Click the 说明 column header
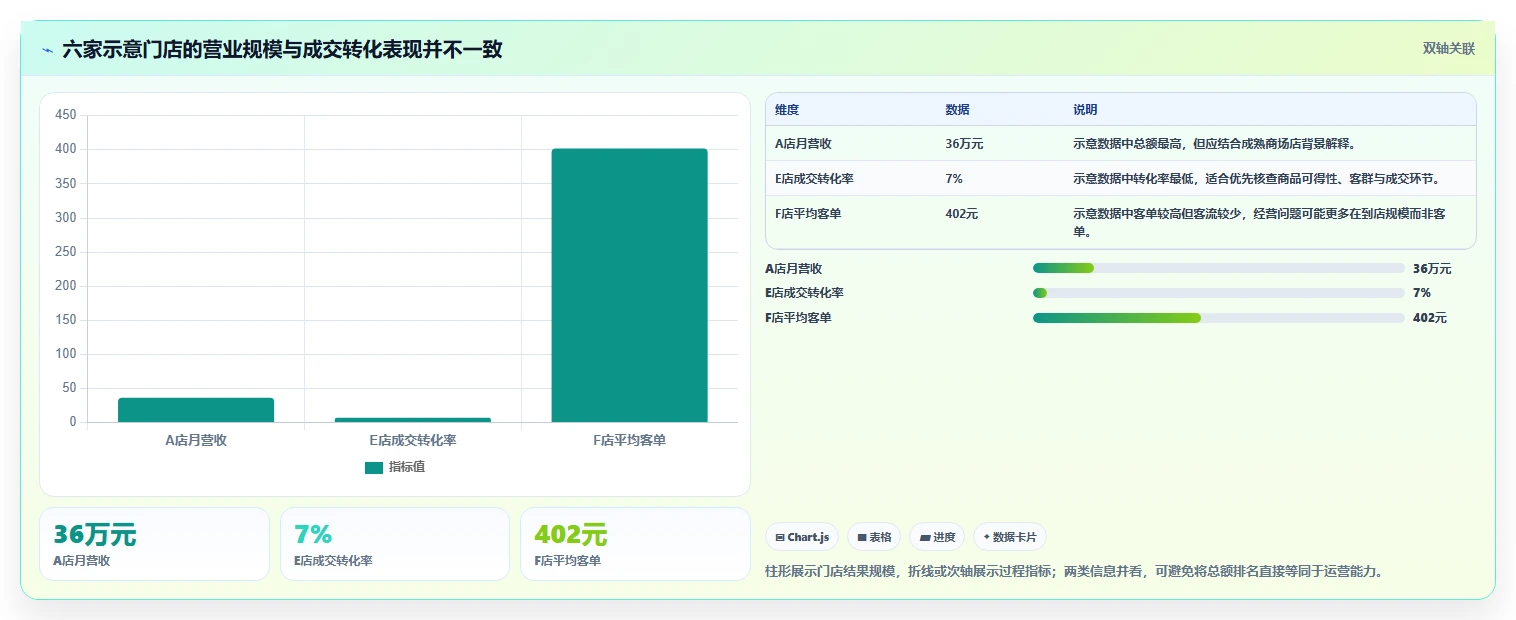 pos(1085,109)
